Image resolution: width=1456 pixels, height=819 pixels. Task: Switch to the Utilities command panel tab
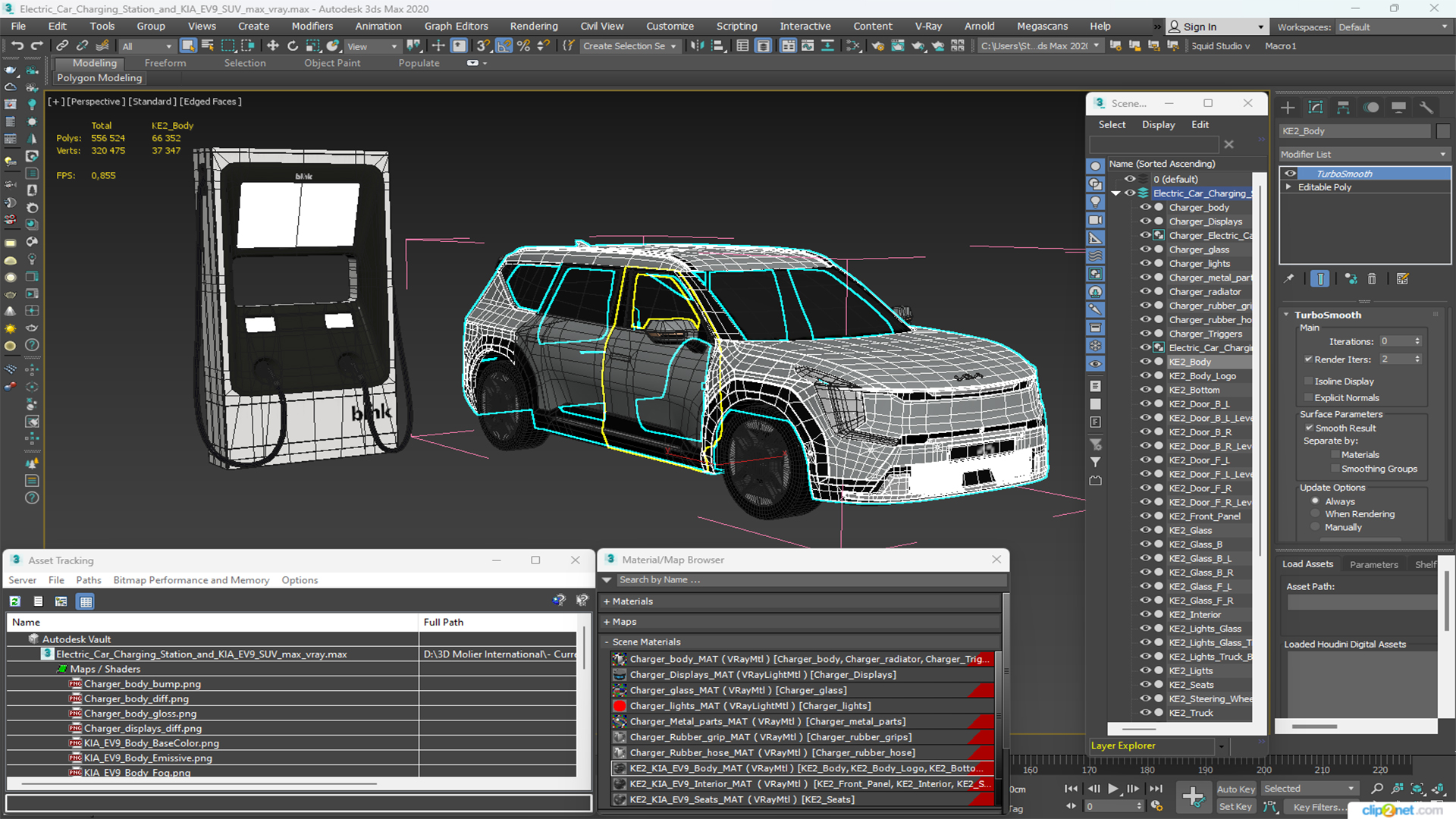(1426, 108)
